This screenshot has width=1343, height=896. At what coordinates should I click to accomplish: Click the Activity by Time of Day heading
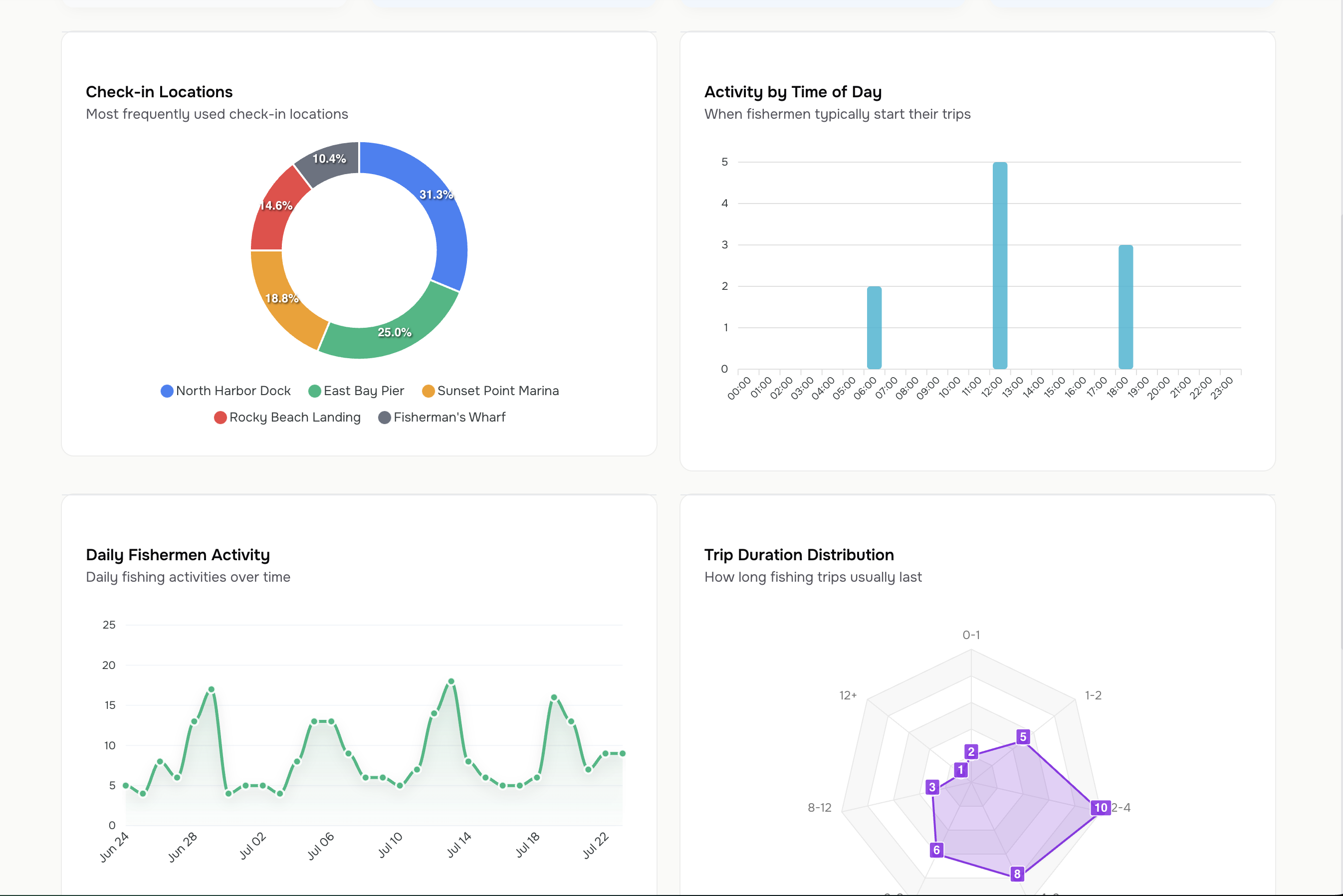pos(793,92)
